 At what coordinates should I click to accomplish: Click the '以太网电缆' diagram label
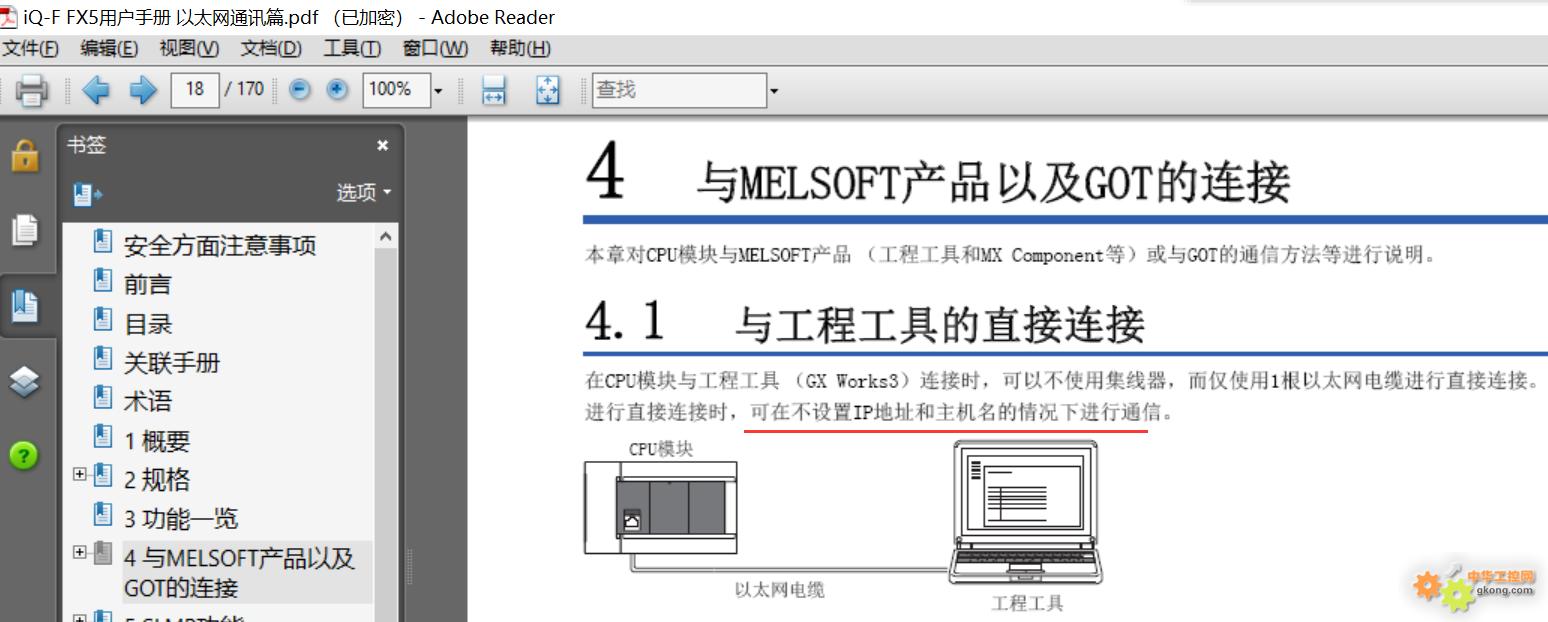780,590
